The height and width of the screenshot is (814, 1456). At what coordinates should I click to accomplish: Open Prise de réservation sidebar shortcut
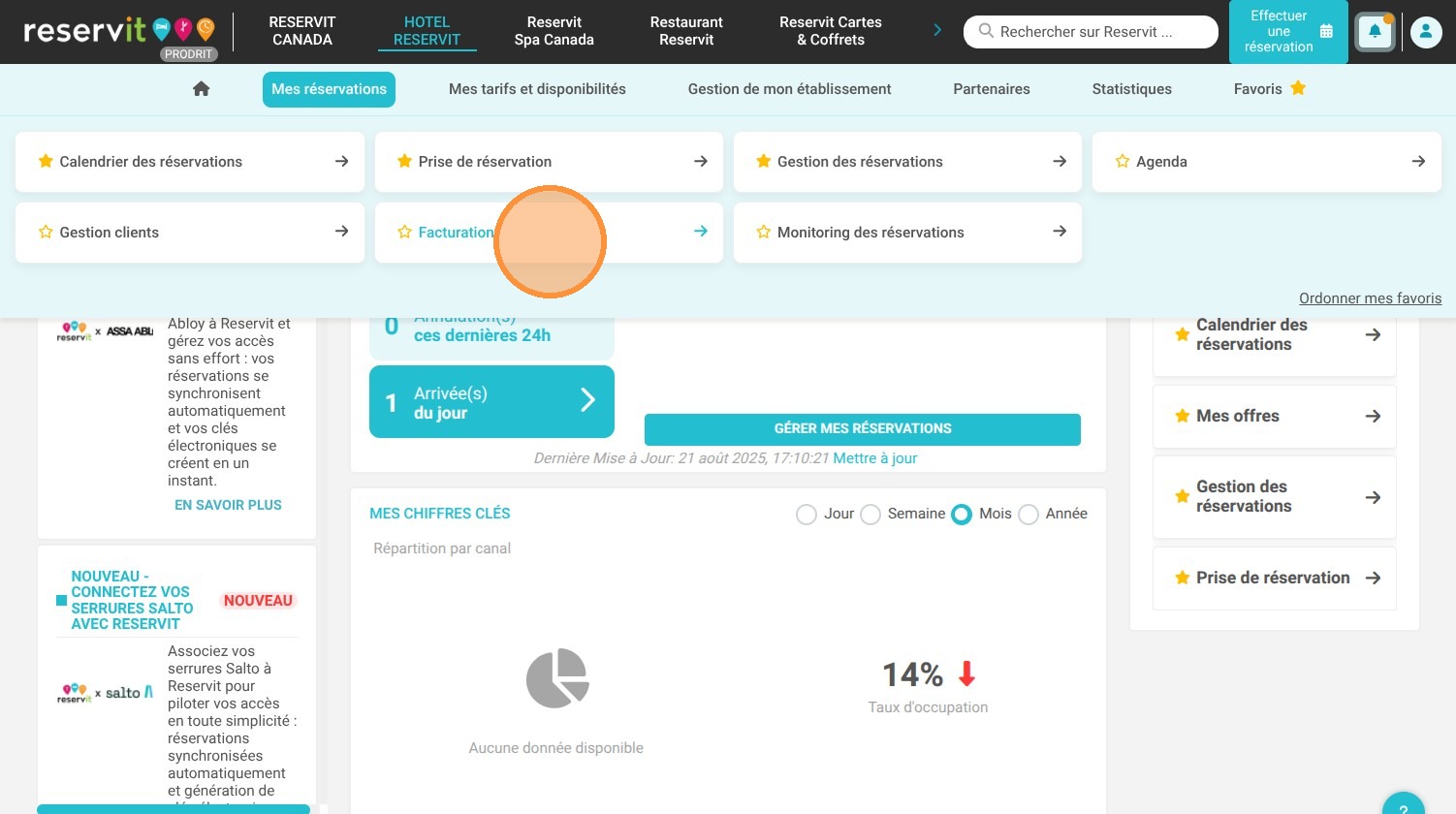pyautogui.click(x=1274, y=579)
